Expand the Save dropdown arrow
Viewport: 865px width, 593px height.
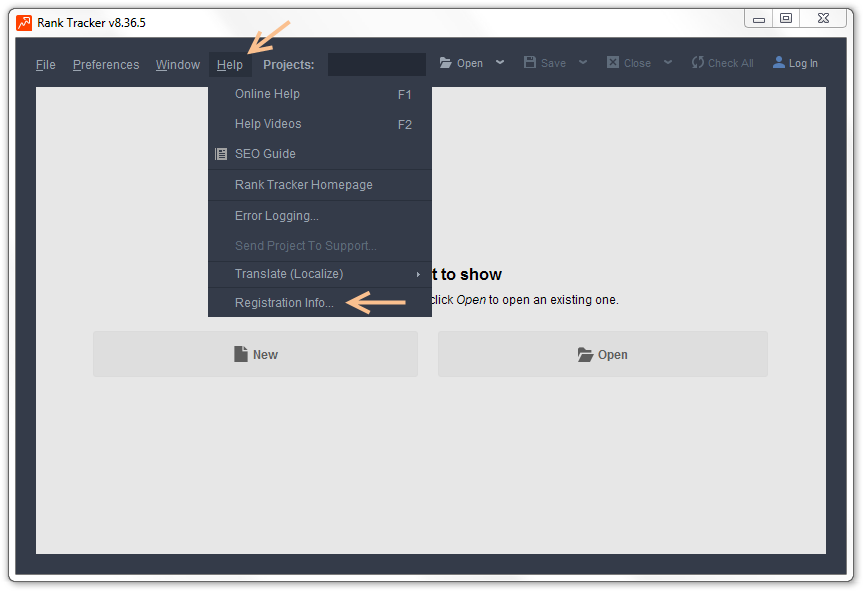pos(583,62)
